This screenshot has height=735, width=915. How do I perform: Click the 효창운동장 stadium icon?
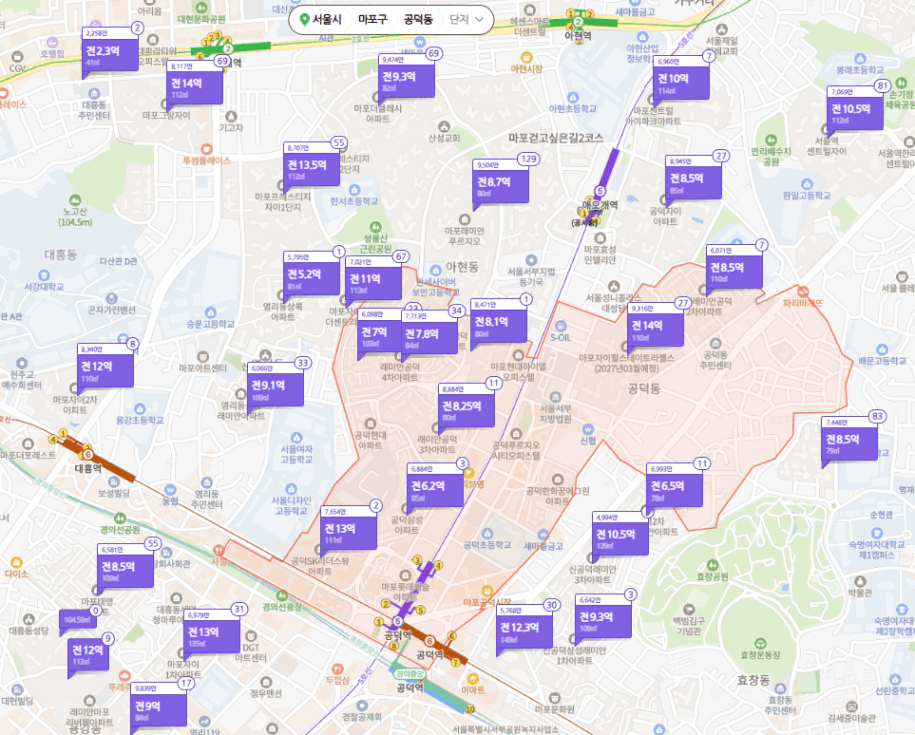(760, 643)
